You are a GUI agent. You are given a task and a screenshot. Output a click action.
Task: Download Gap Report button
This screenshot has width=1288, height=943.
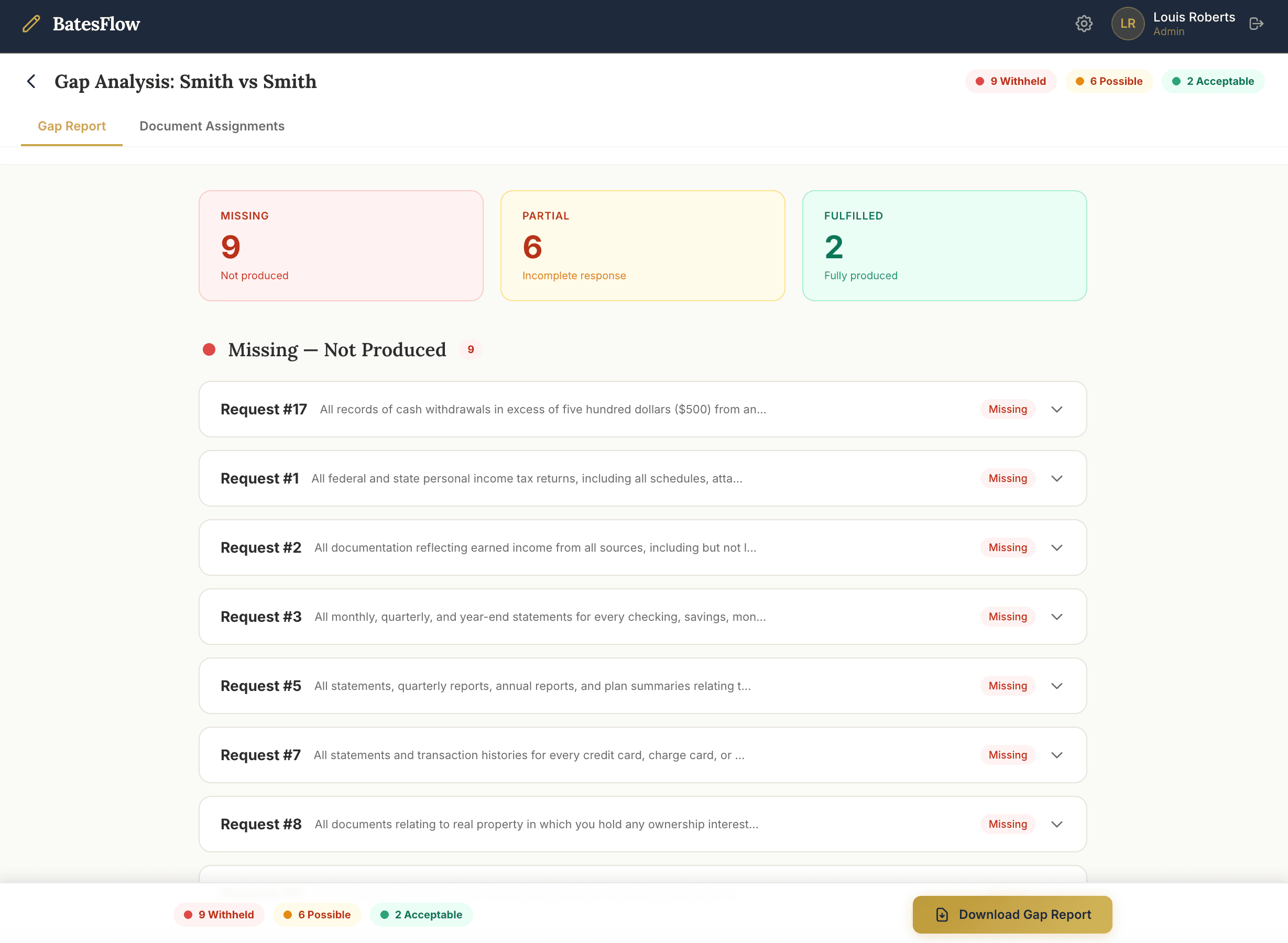[1012, 915]
